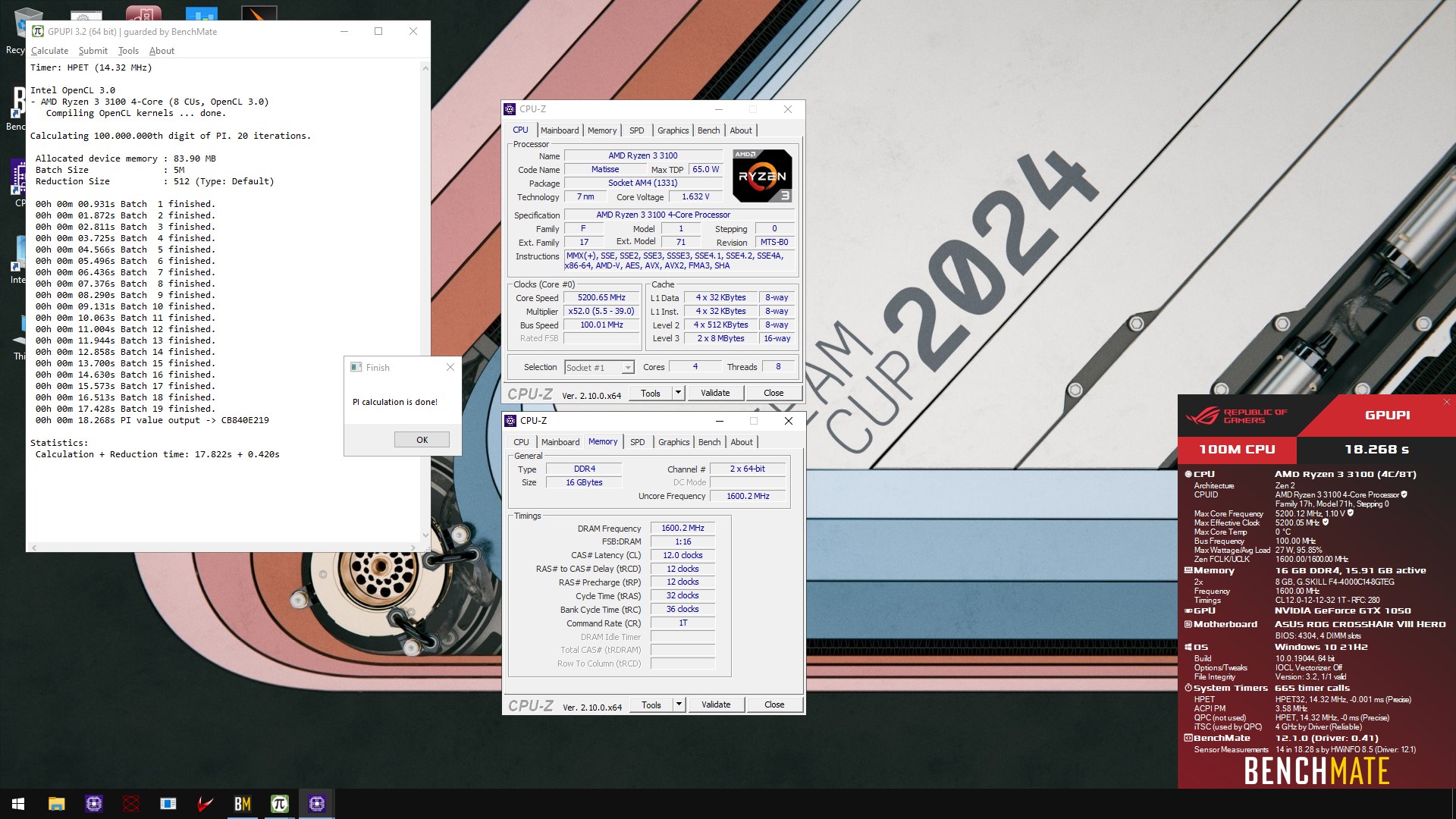Click 'PI value output -> CB840E219' line

pos(152,420)
